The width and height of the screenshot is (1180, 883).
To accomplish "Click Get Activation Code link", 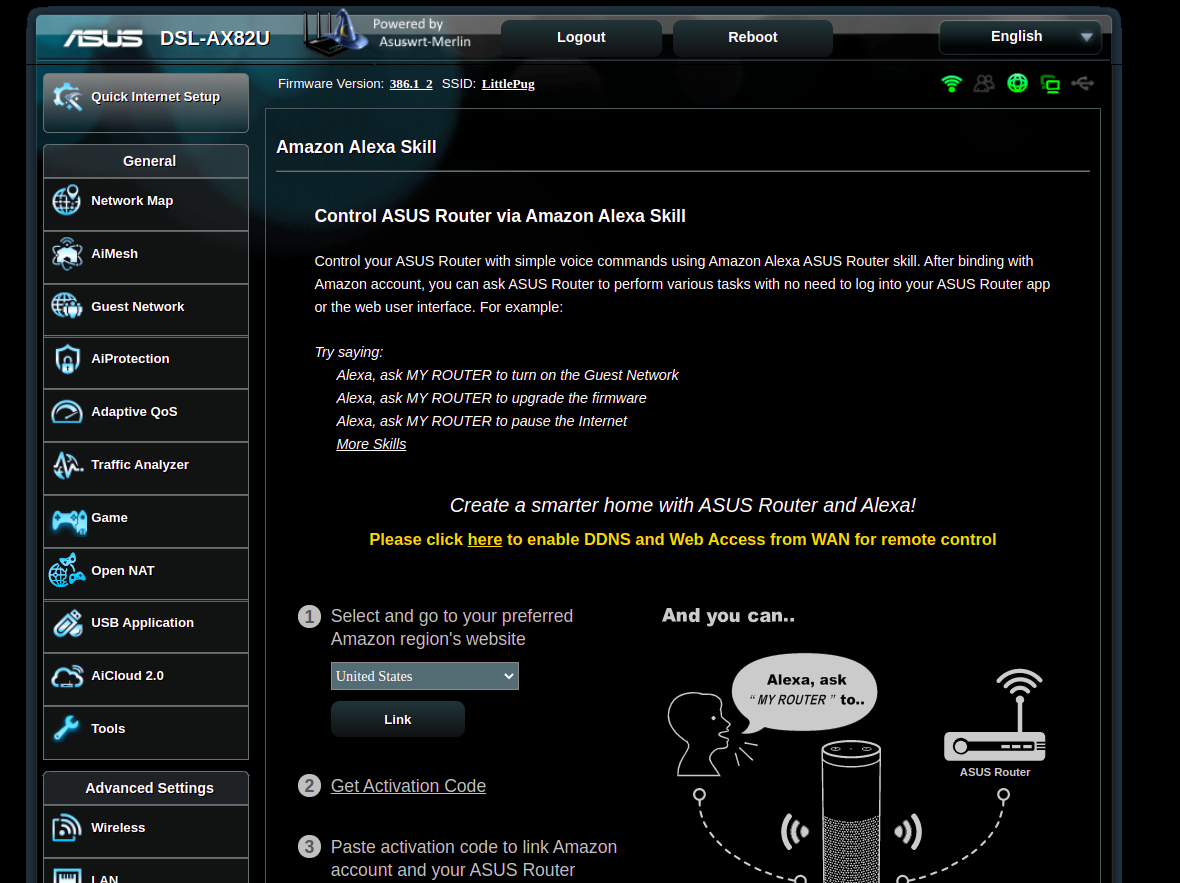I will point(408,786).
